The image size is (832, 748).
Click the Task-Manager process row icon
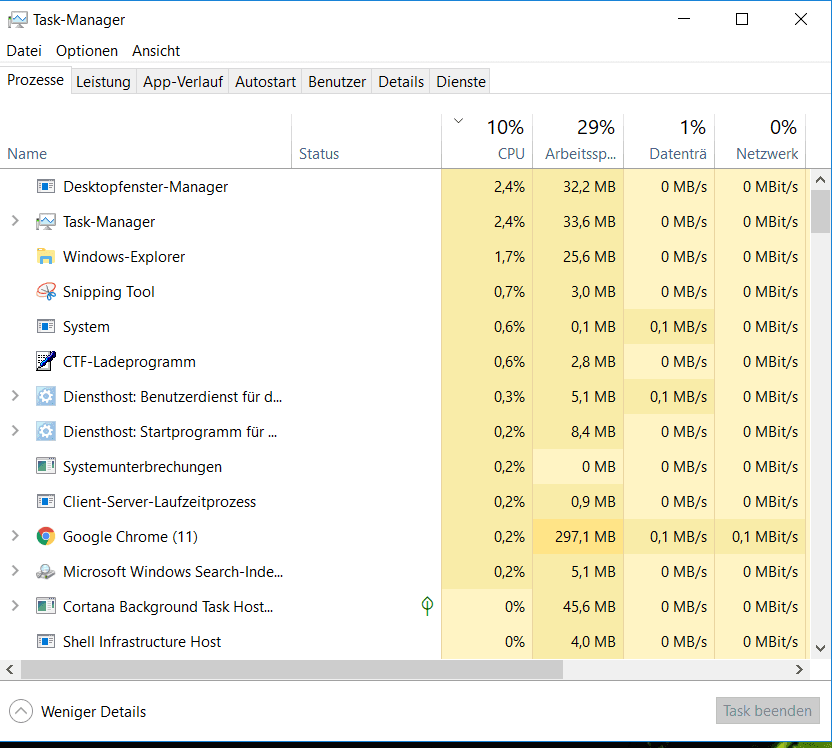pos(46,221)
